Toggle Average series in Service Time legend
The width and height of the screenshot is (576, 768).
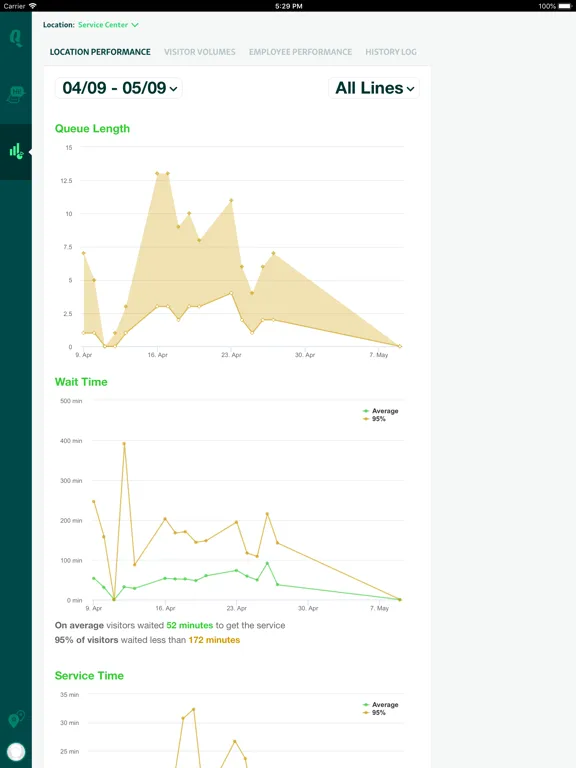pyautogui.click(x=381, y=705)
